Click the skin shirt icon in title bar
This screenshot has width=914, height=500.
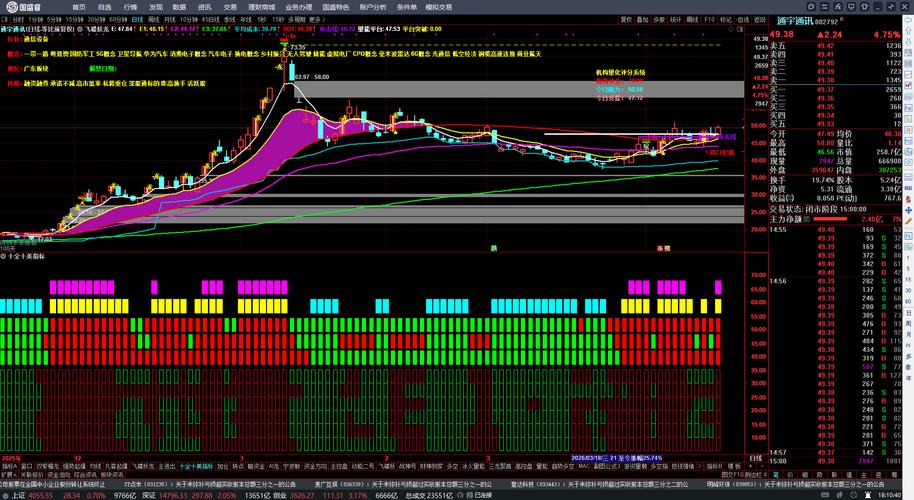(864, 6)
